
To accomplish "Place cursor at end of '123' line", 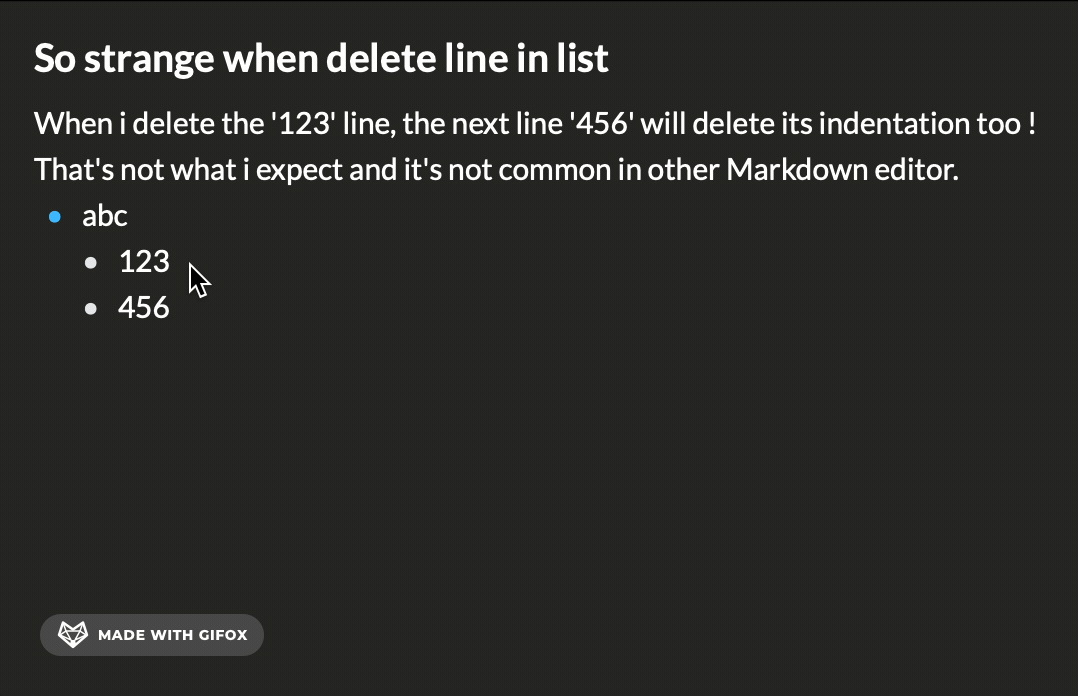I will pos(171,262).
